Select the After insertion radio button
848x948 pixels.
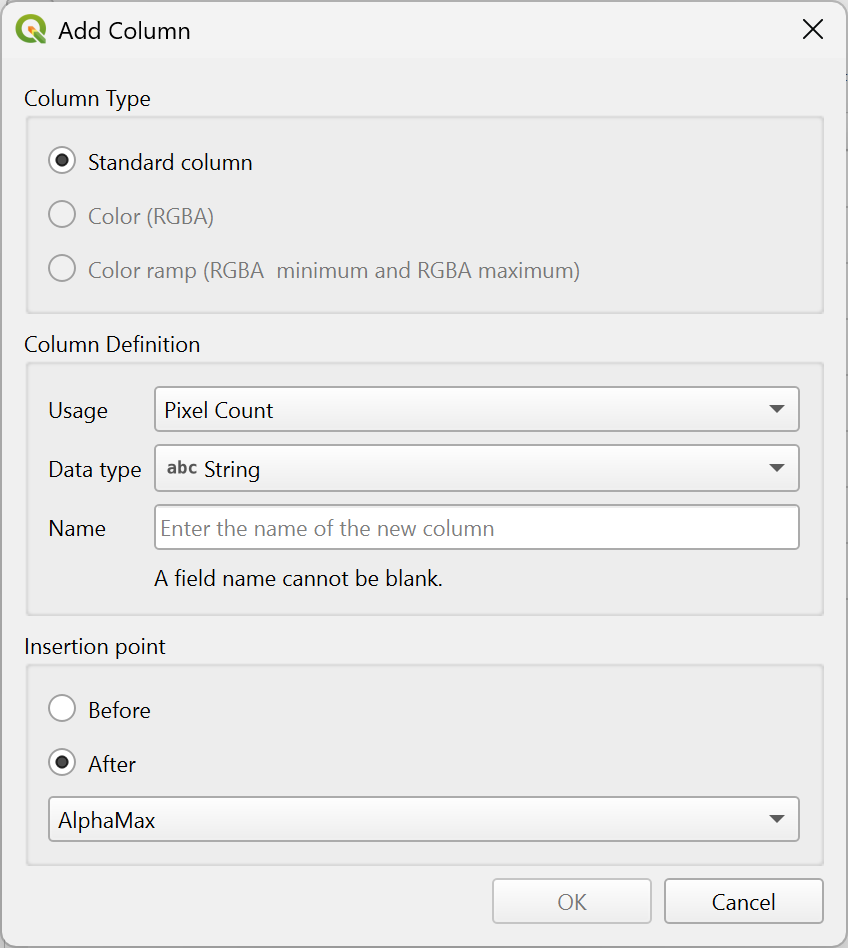click(62, 764)
